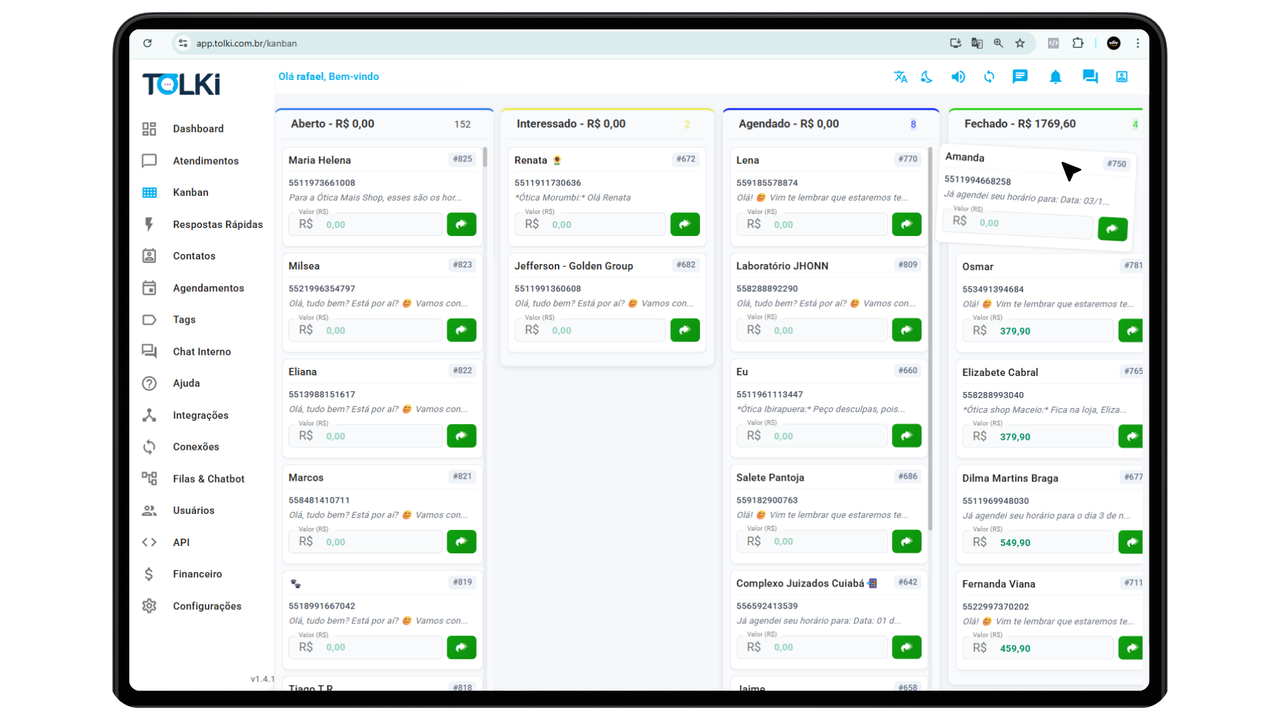The height and width of the screenshot is (720, 1280).
Task: Click the Agendado column scrollbar
Action: 931,340
